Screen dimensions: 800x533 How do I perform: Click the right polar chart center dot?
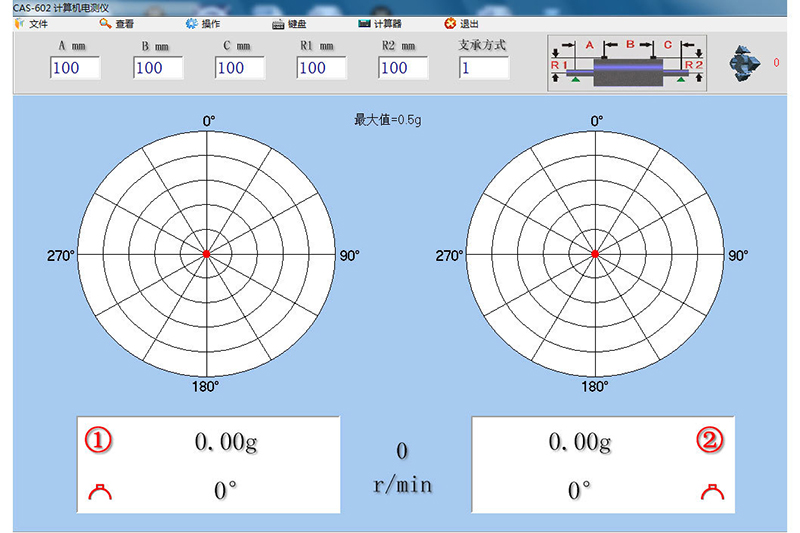[595, 254]
